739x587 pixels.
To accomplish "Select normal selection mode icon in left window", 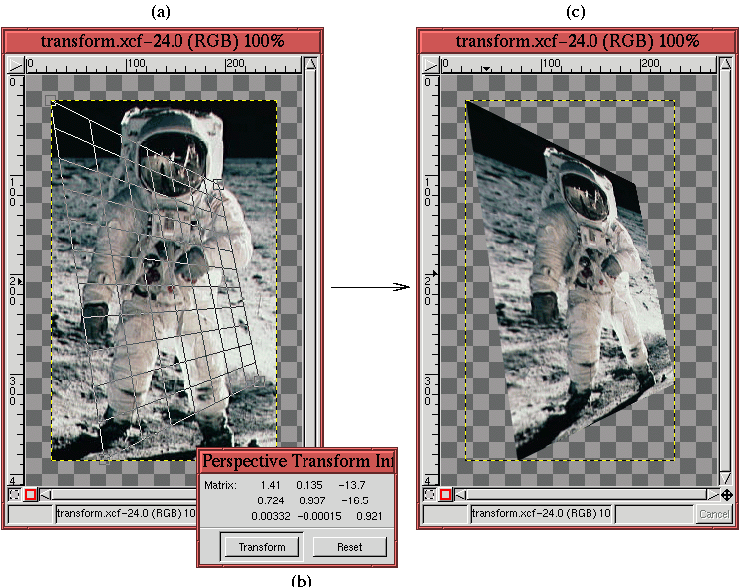I will tap(14, 495).
